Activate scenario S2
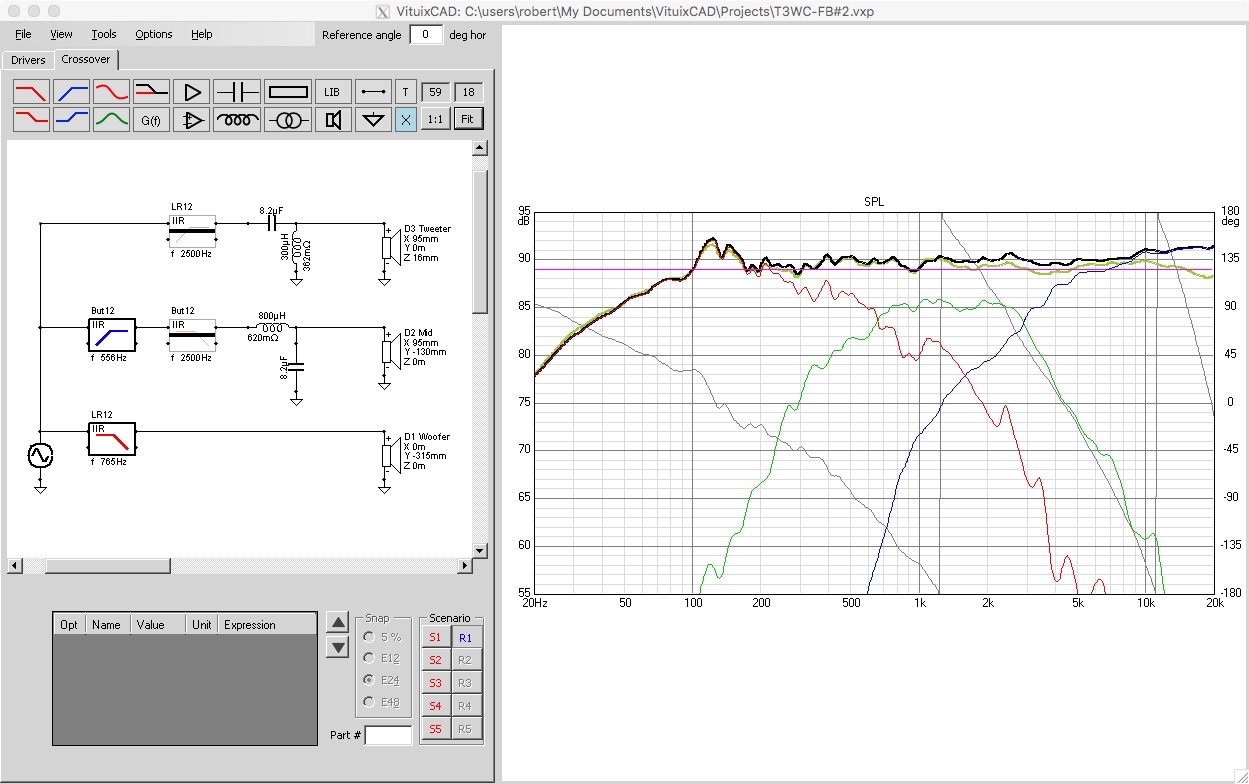 pos(435,660)
